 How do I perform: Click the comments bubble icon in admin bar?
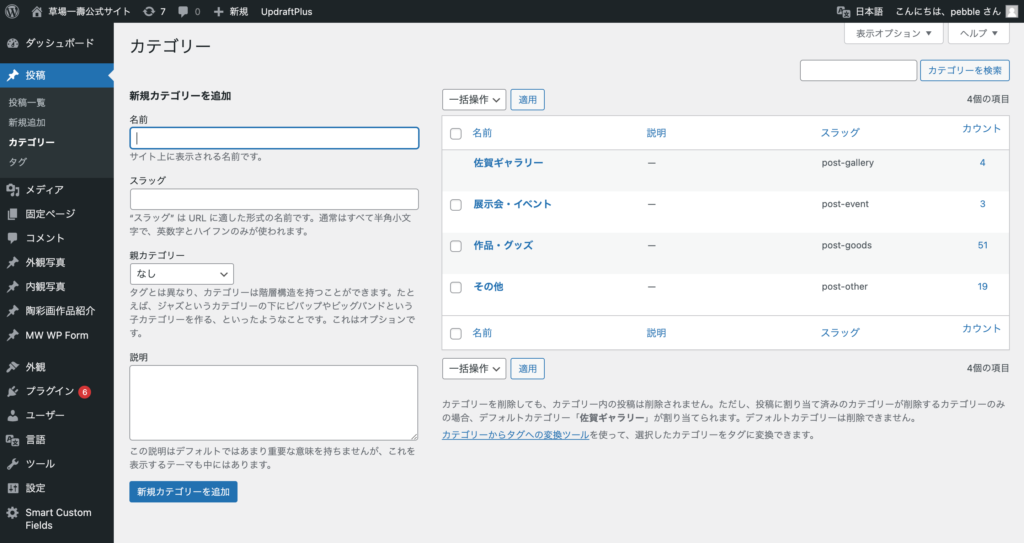(x=183, y=11)
